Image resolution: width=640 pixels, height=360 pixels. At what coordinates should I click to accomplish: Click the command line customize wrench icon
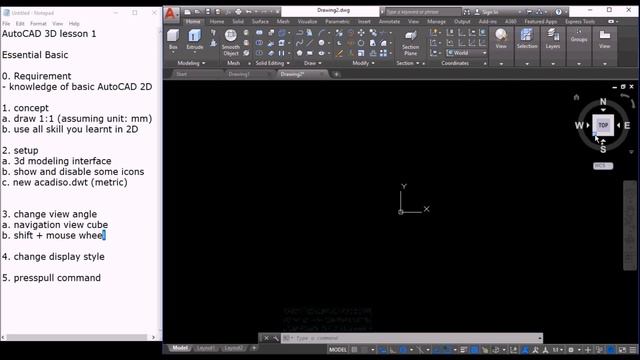276,338
